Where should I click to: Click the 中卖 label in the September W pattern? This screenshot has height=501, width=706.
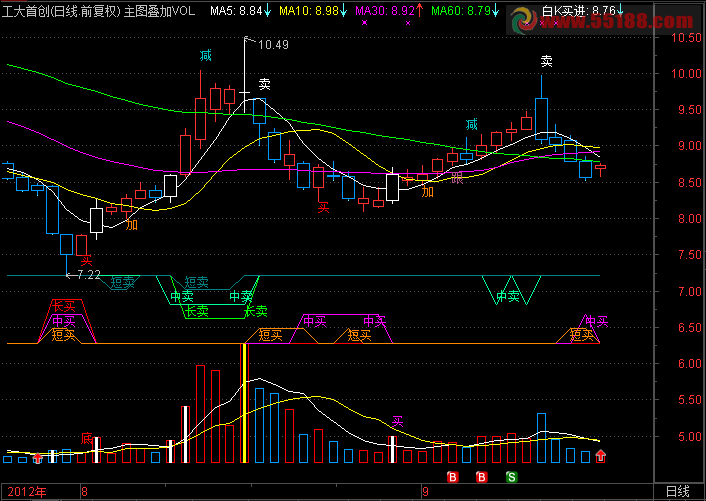click(508, 296)
